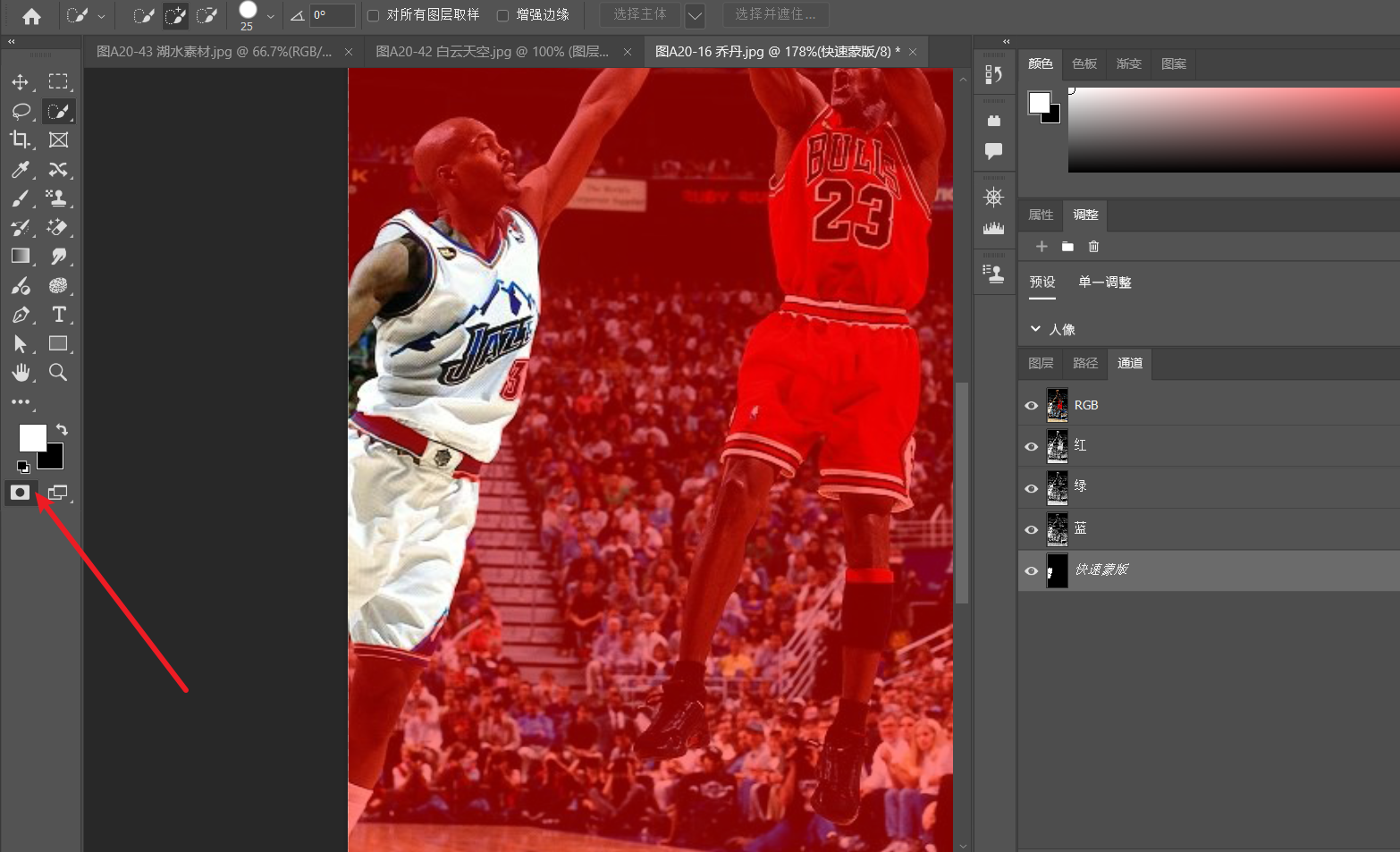Select the Eraser tool

click(x=58, y=227)
